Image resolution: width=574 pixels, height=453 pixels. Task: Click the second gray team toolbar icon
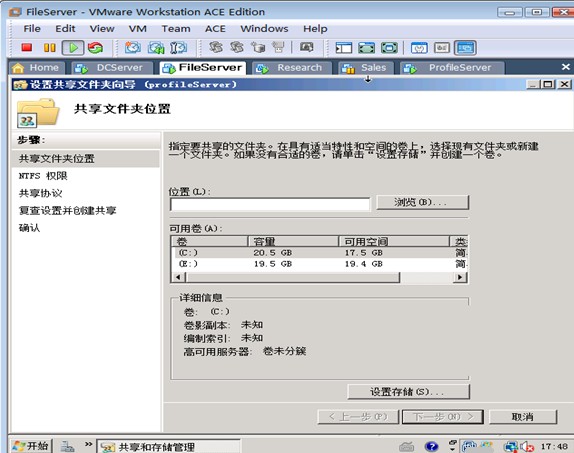tap(237, 47)
